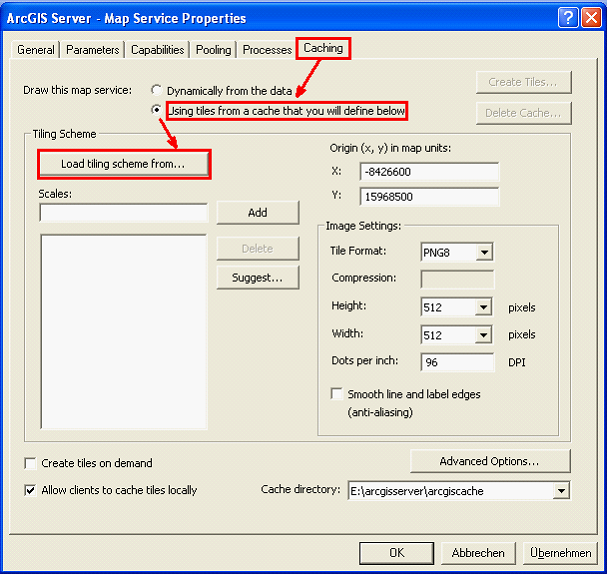Screen dimensions: 607x574
Task: Focus the Scales input field
Action: 123,212
